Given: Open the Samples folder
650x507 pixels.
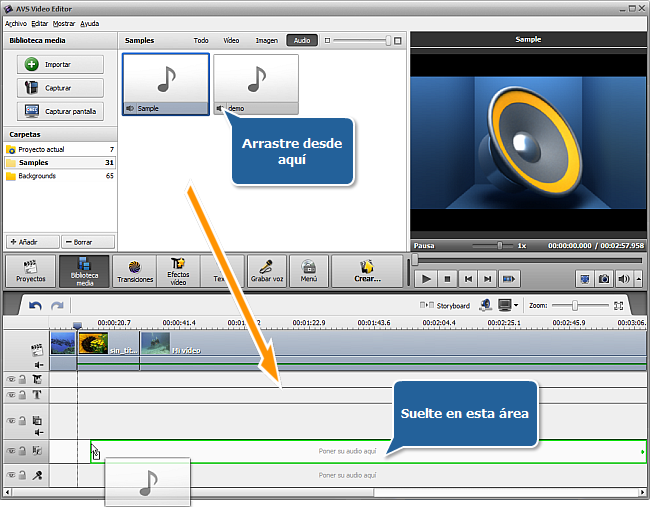Looking at the screenshot, I should tap(60, 163).
